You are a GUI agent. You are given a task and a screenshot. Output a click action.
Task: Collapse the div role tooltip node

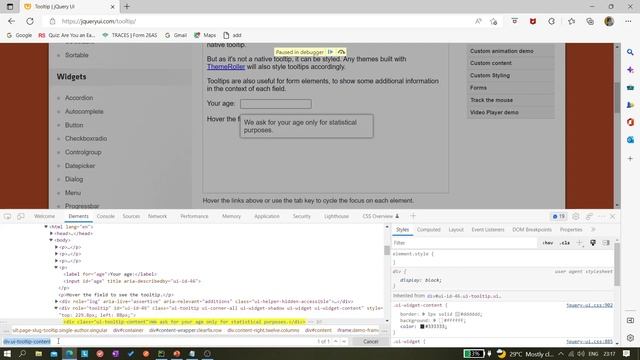click(x=56, y=308)
